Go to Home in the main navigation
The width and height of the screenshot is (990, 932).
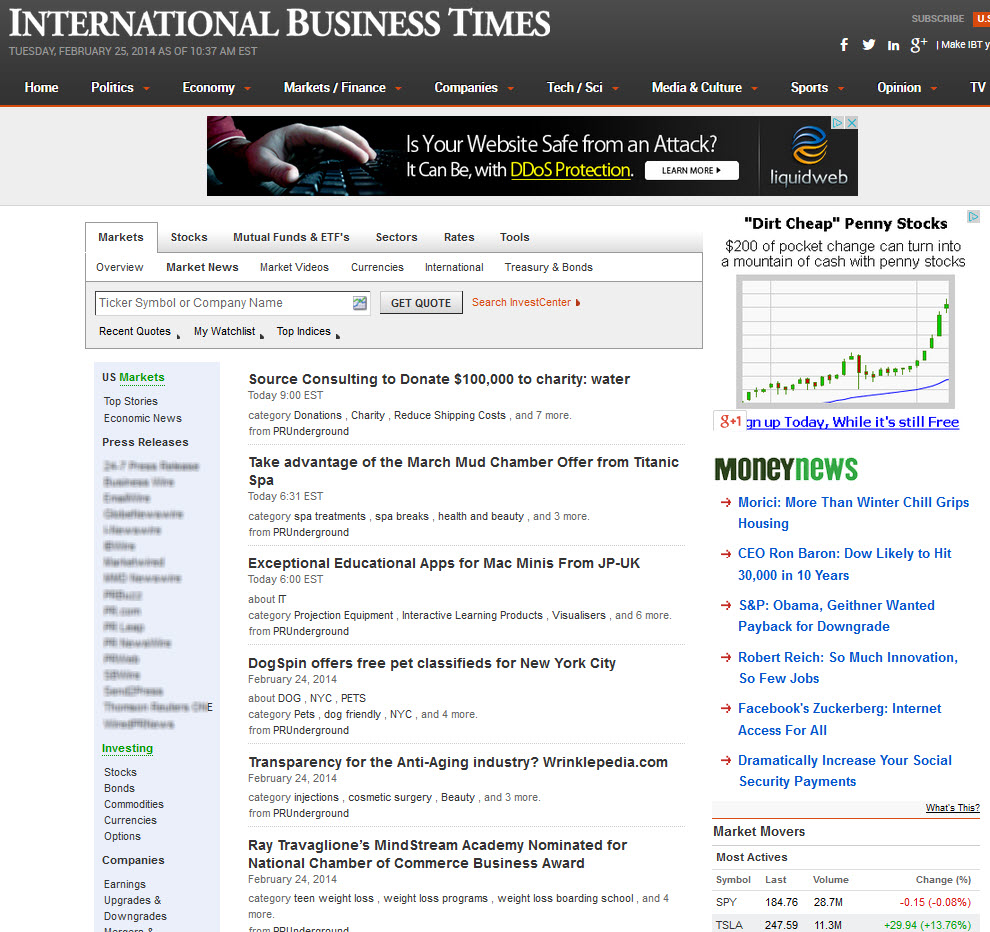(42, 88)
